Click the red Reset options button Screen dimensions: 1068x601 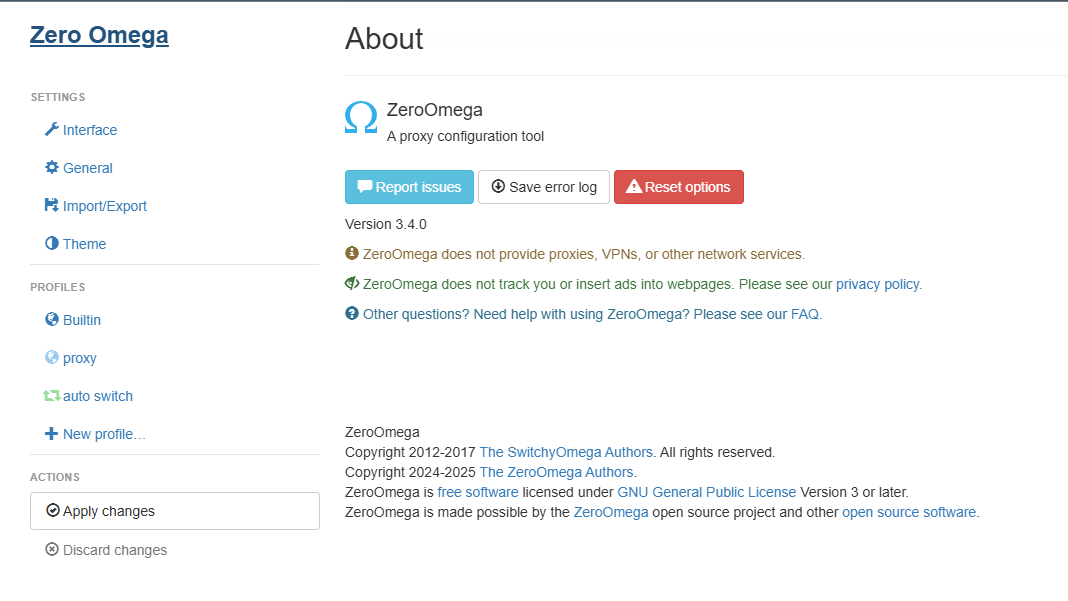tap(678, 187)
